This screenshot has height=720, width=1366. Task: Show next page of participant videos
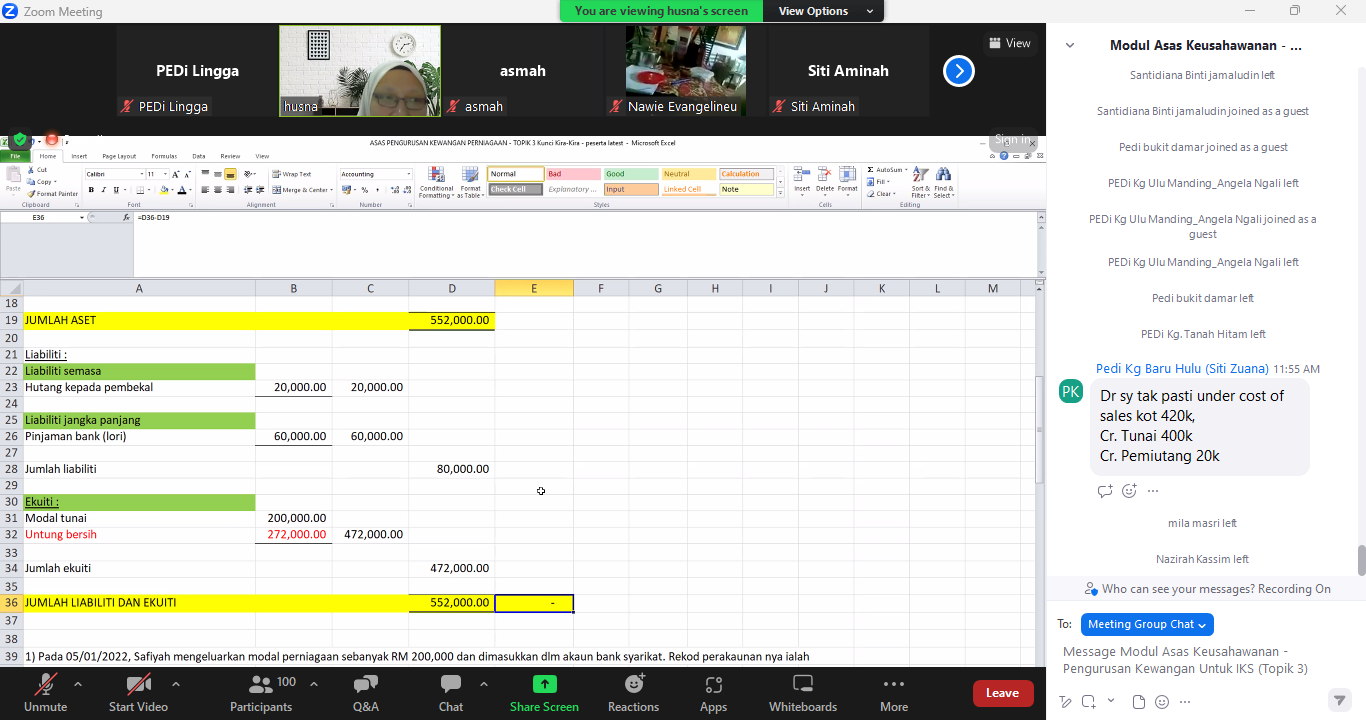point(958,71)
